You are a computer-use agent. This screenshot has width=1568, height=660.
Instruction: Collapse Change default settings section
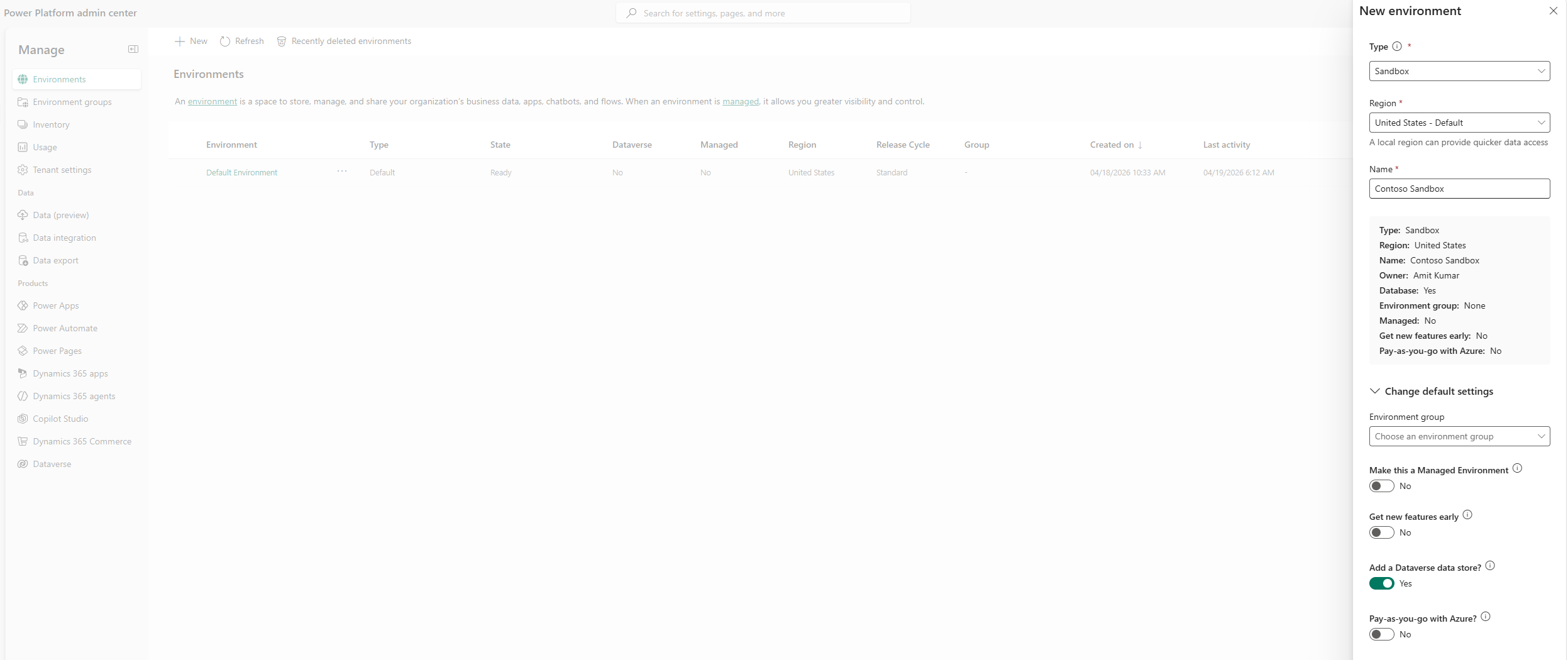[x=1432, y=391]
